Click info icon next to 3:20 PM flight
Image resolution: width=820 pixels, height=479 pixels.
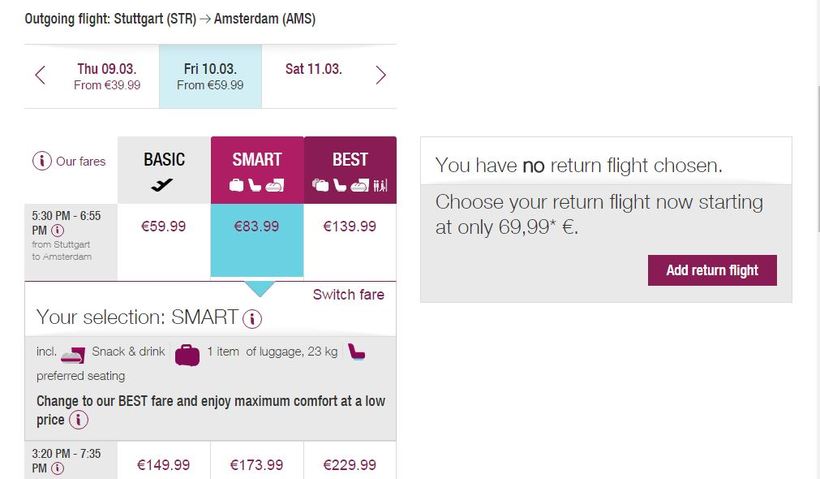57,467
